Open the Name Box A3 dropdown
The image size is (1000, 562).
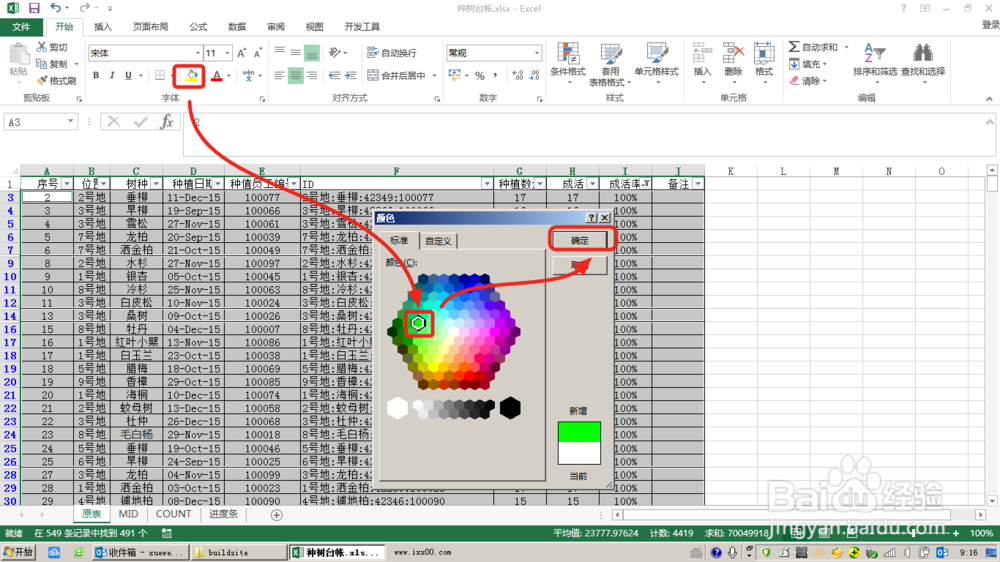click(70, 122)
